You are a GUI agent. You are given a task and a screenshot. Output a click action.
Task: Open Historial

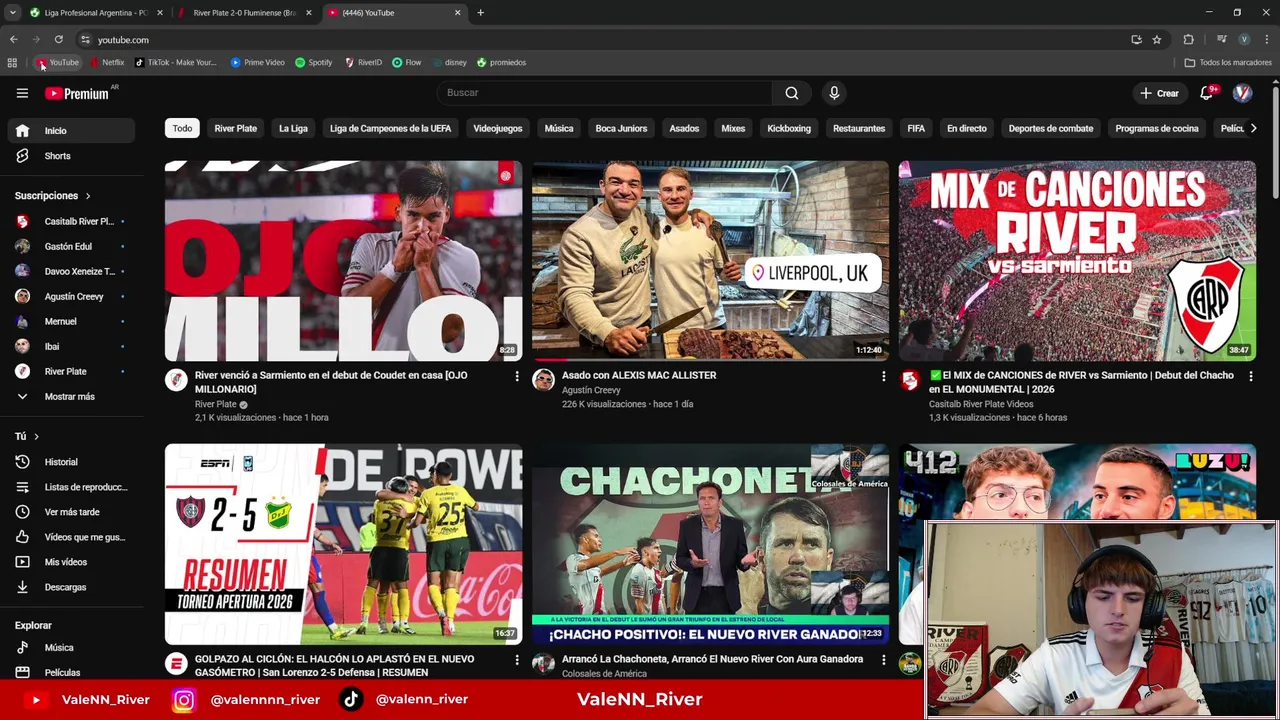(72, 462)
